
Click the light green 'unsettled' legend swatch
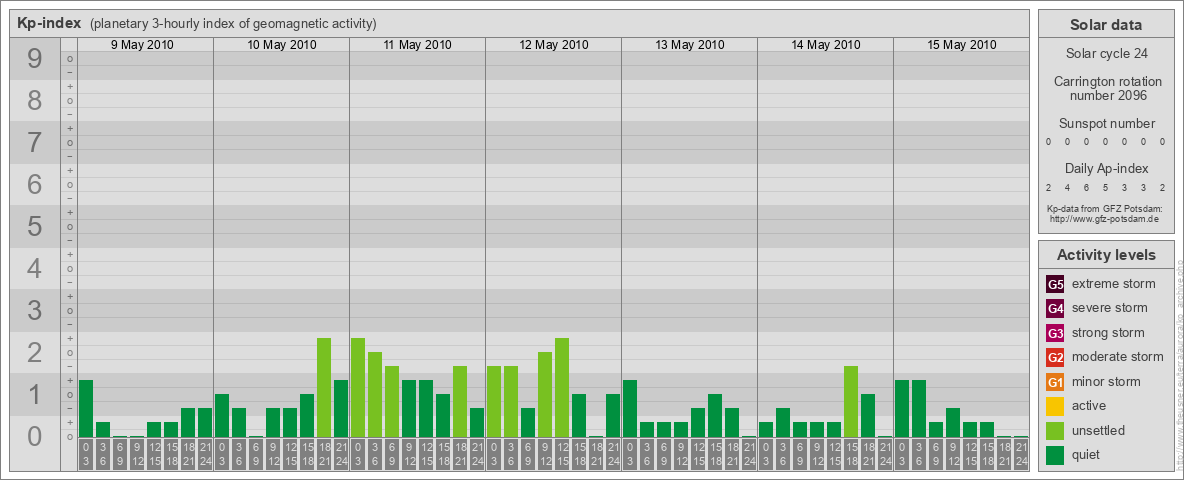pos(1055,430)
